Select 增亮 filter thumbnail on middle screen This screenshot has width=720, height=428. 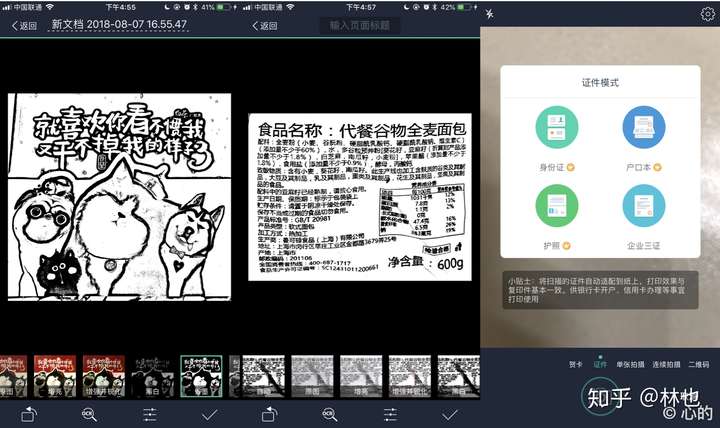[x=361, y=376]
